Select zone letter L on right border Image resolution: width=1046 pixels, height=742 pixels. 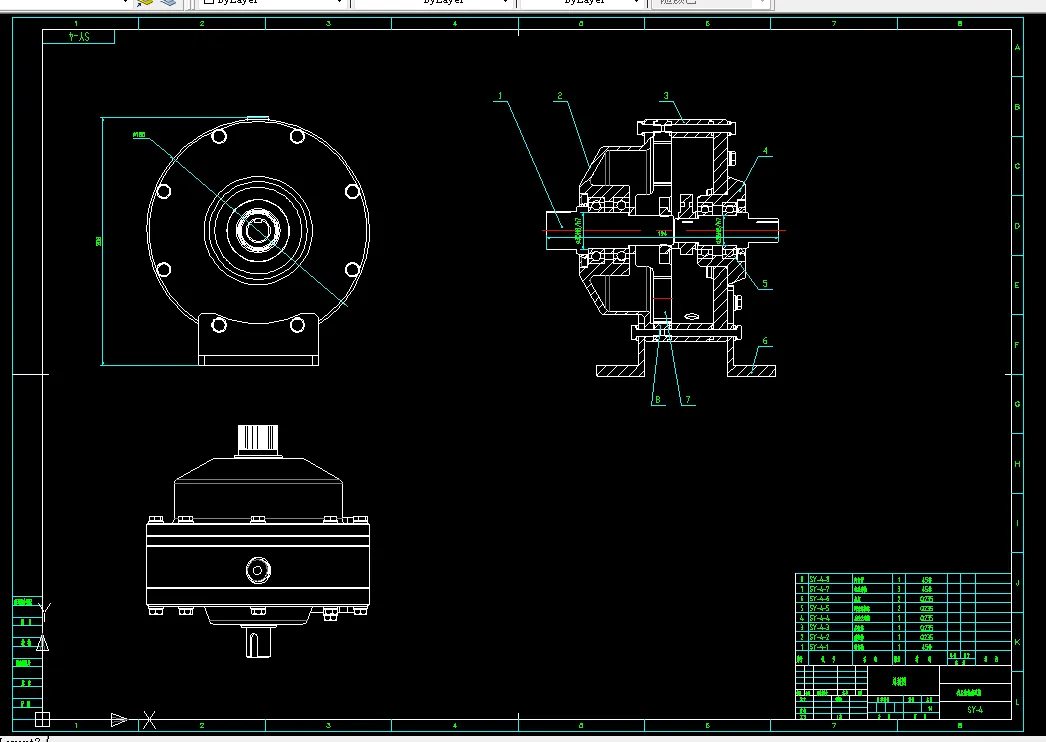coord(1017,702)
